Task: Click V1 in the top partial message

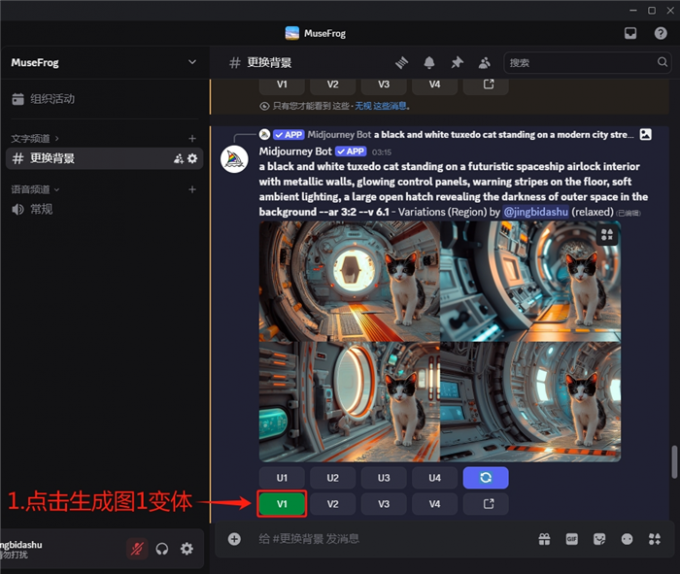Action: (282, 85)
